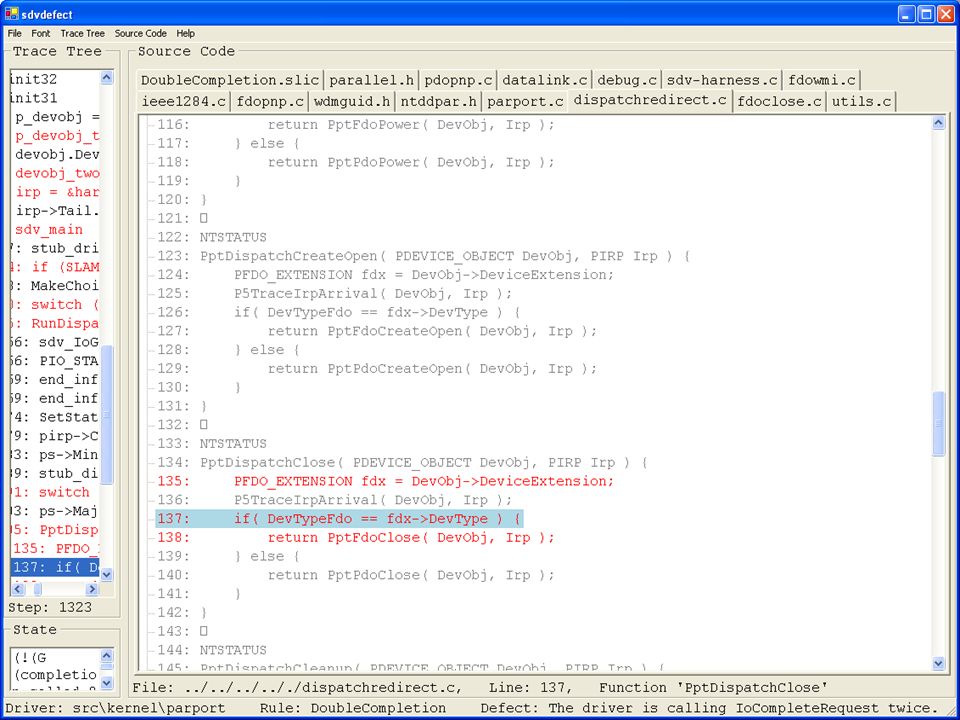
Task: Switch to the datalink.c tab
Action: click(545, 80)
